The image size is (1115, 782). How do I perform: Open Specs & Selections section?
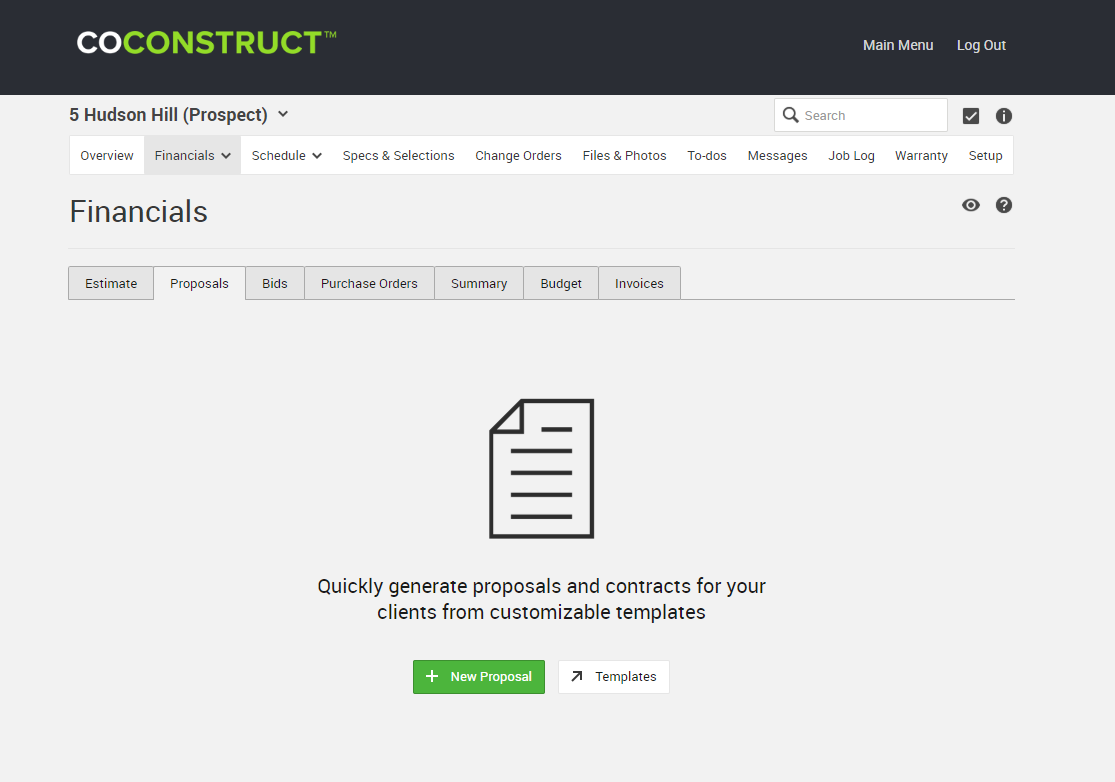pyautogui.click(x=398, y=156)
